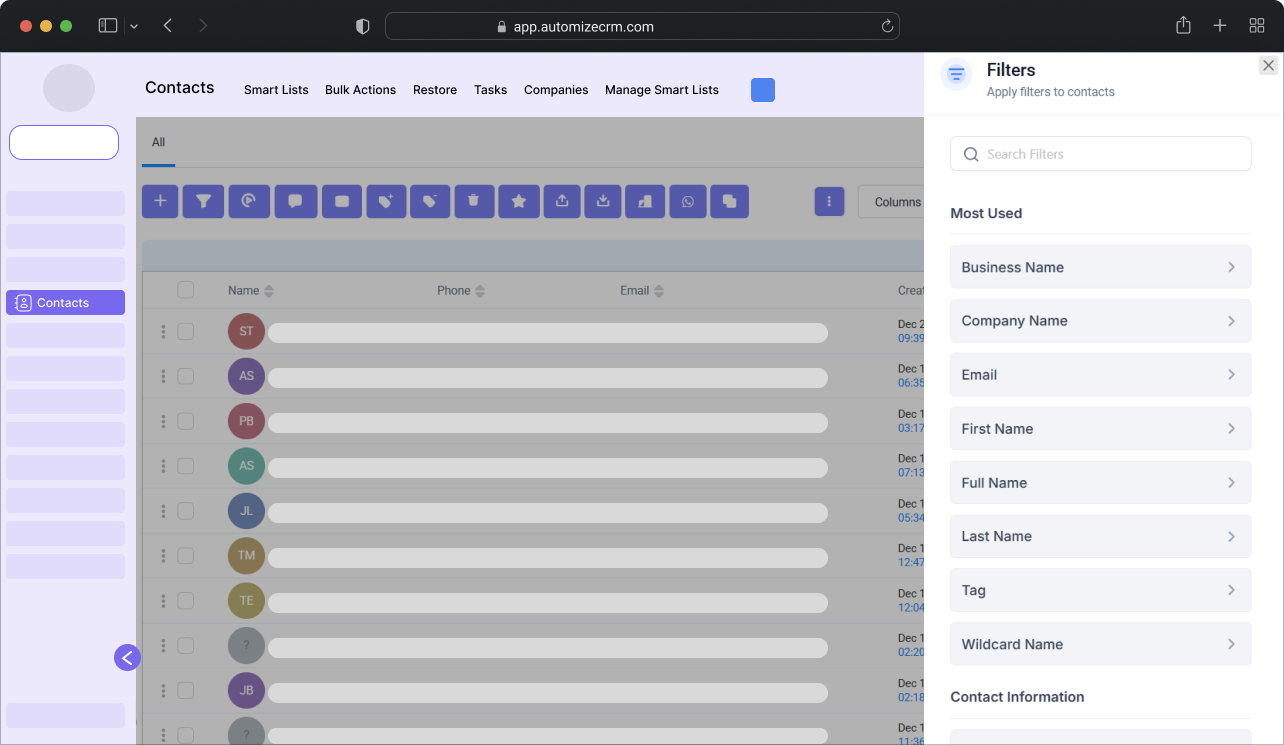Open the Wildcard Name filter
This screenshot has height=745, width=1284.
tap(1100, 644)
